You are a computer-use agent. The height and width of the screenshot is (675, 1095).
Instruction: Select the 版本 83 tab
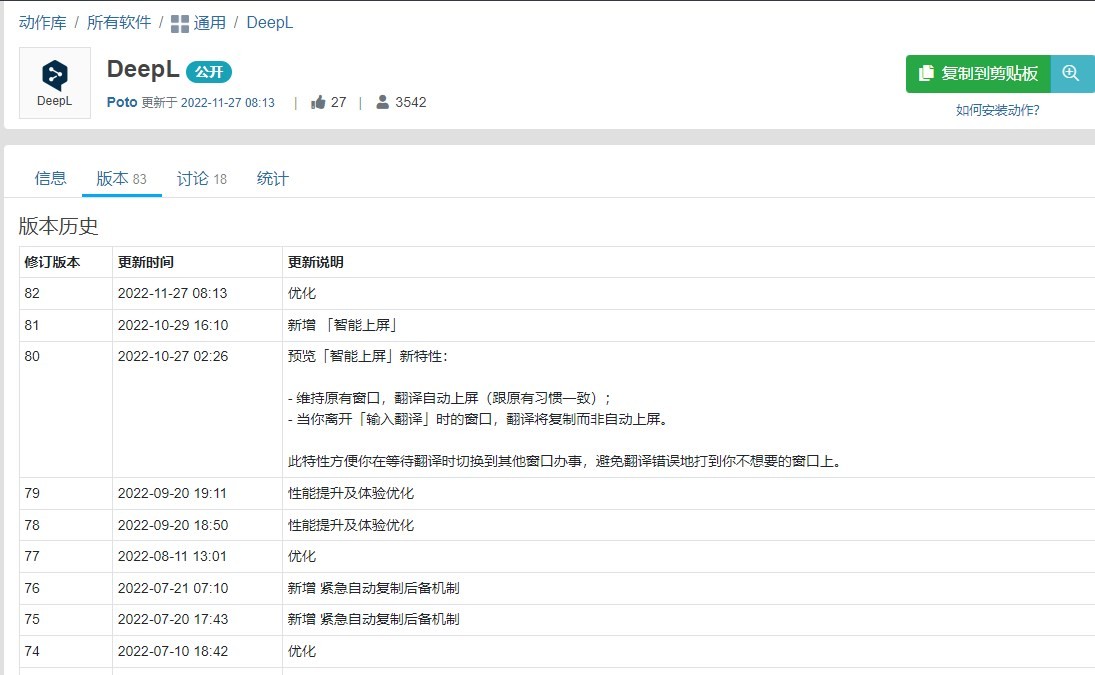pyautogui.click(x=121, y=177)
